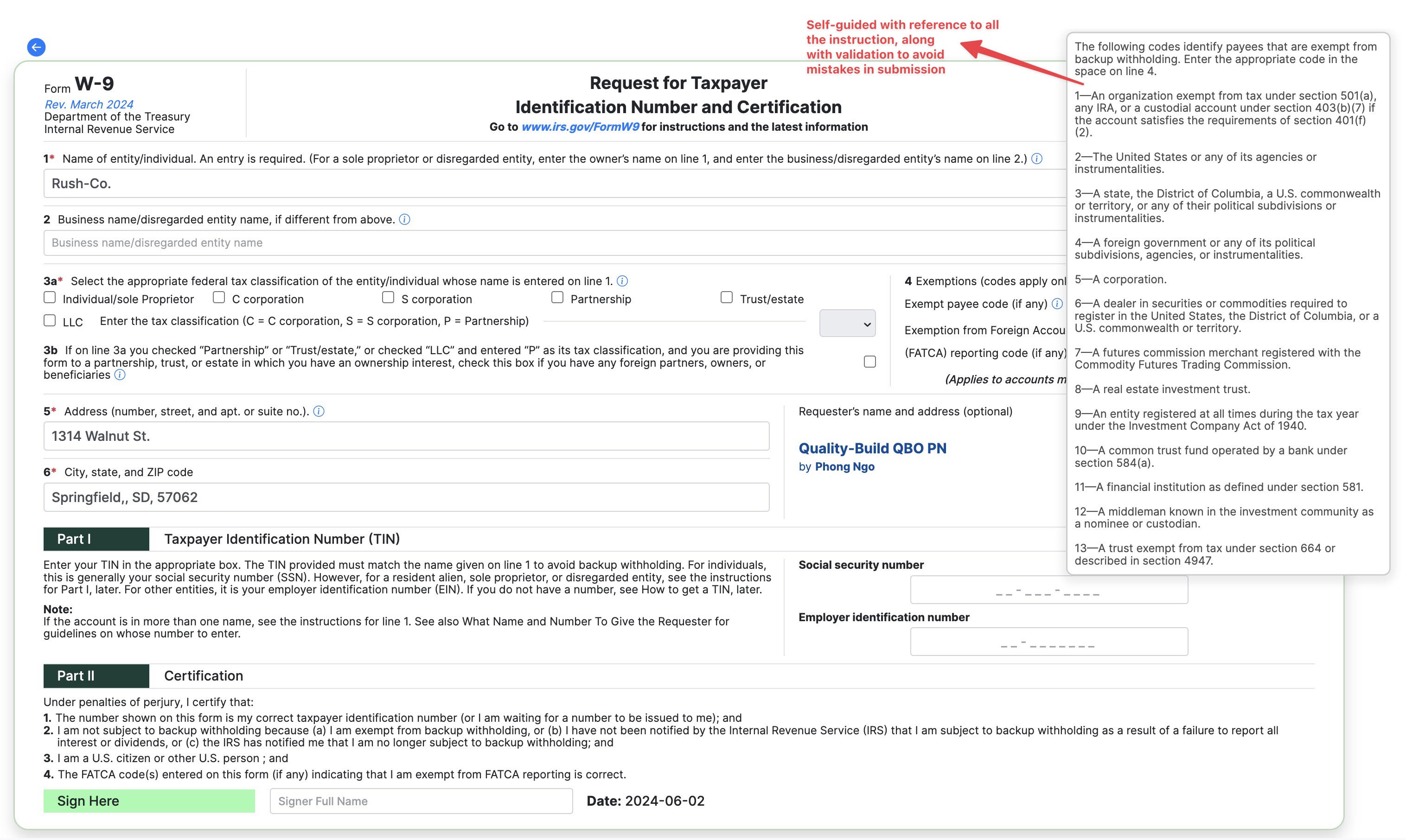
Task: Click the Rev. March 2024 text
Action: [x=89, y=104]
